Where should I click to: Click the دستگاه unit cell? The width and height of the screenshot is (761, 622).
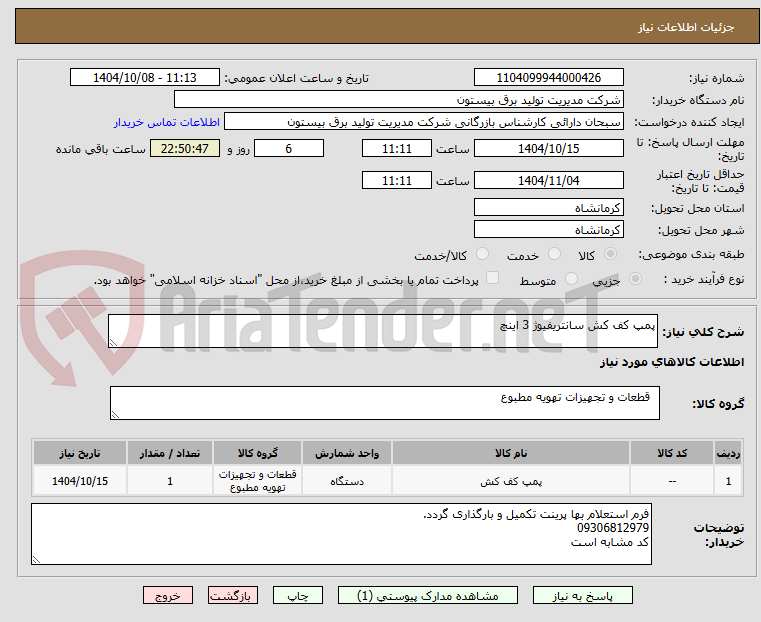(x=347, y=481)
